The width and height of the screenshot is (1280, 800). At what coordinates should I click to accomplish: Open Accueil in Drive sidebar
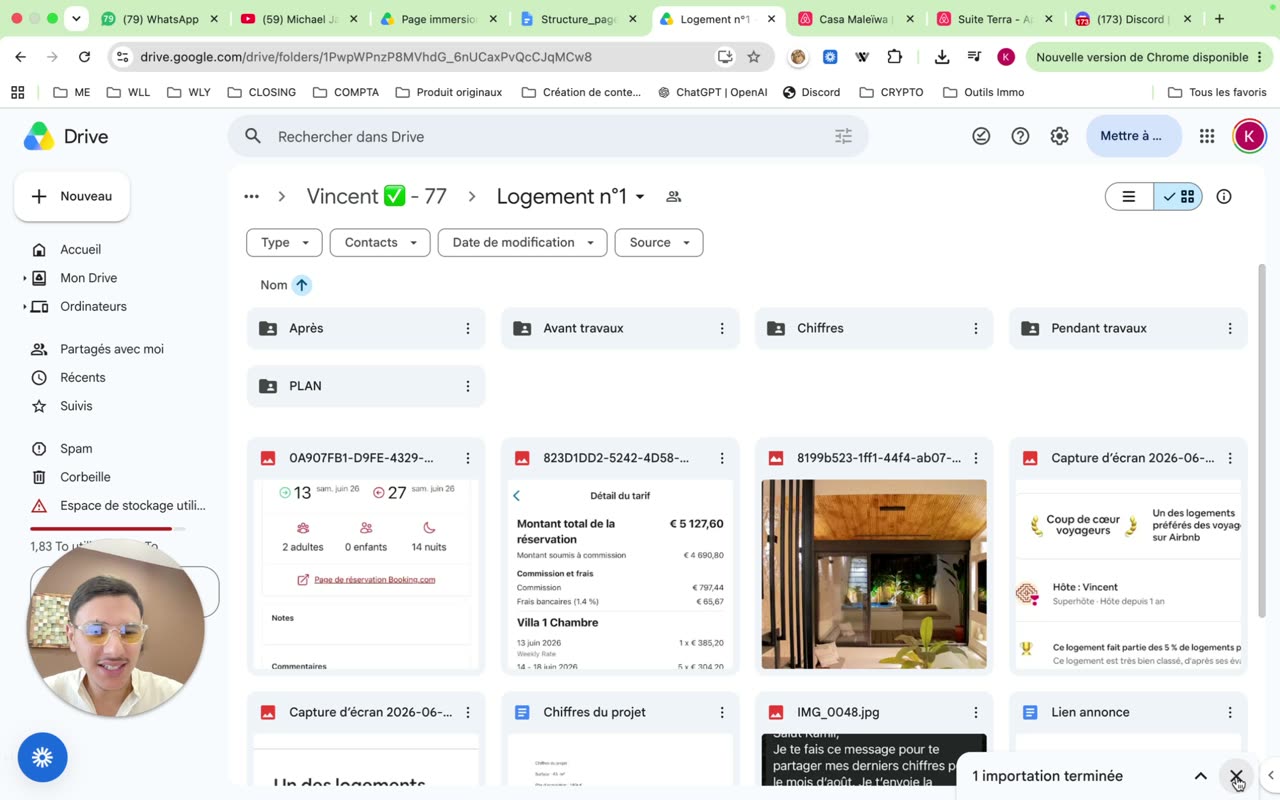(80, 250)
